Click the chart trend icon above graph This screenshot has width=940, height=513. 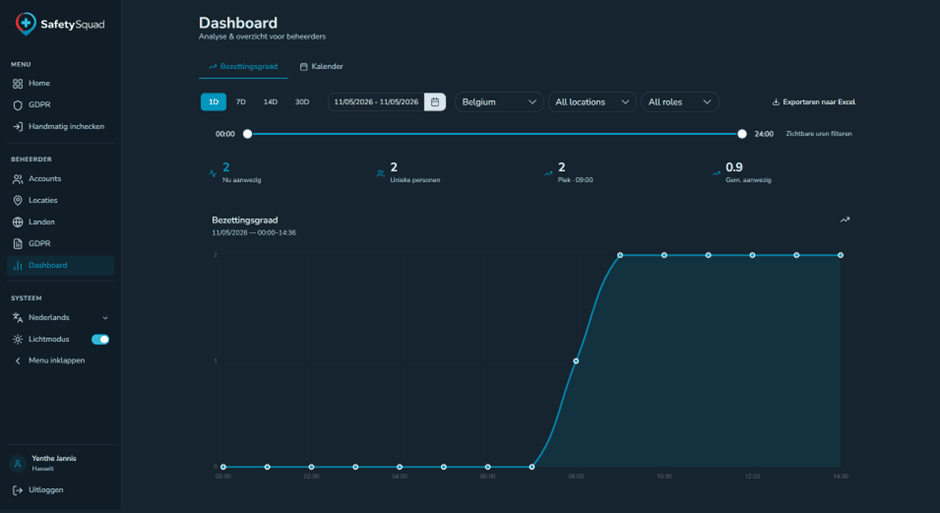click(845, 220)
